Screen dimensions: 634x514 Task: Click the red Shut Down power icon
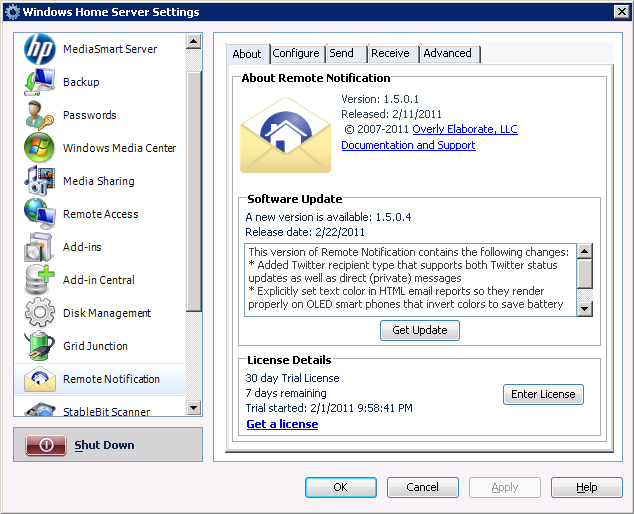[46, 445]
